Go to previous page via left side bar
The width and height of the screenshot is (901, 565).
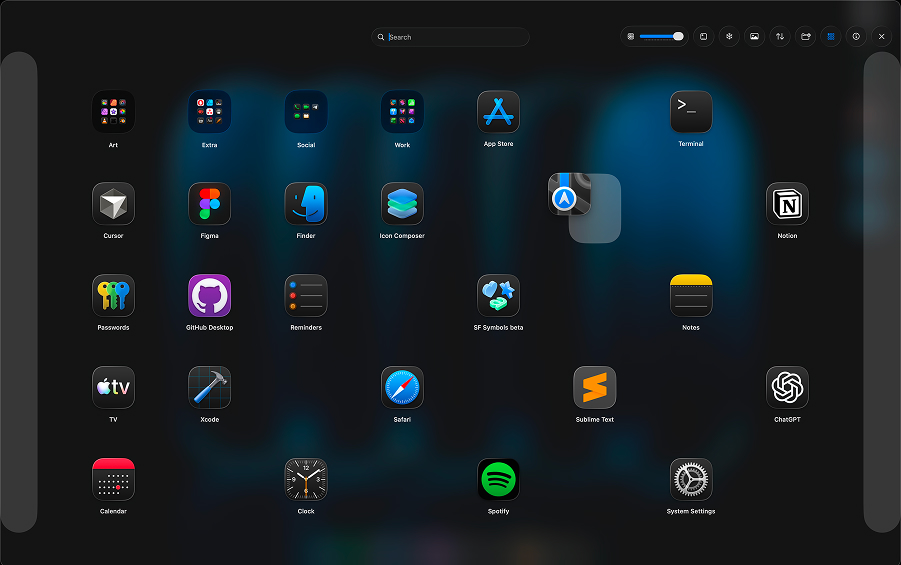pyautogui.click(x=18, y=292)
